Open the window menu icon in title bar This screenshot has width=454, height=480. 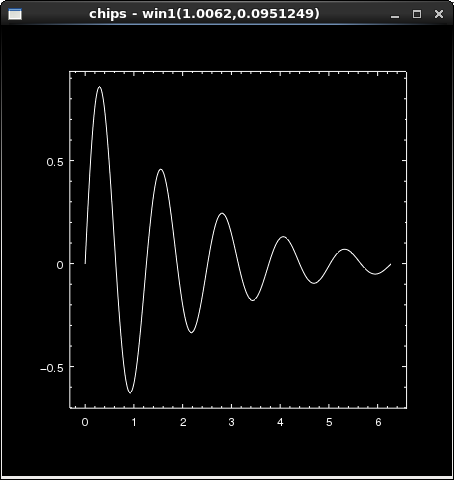pos(15,14)
